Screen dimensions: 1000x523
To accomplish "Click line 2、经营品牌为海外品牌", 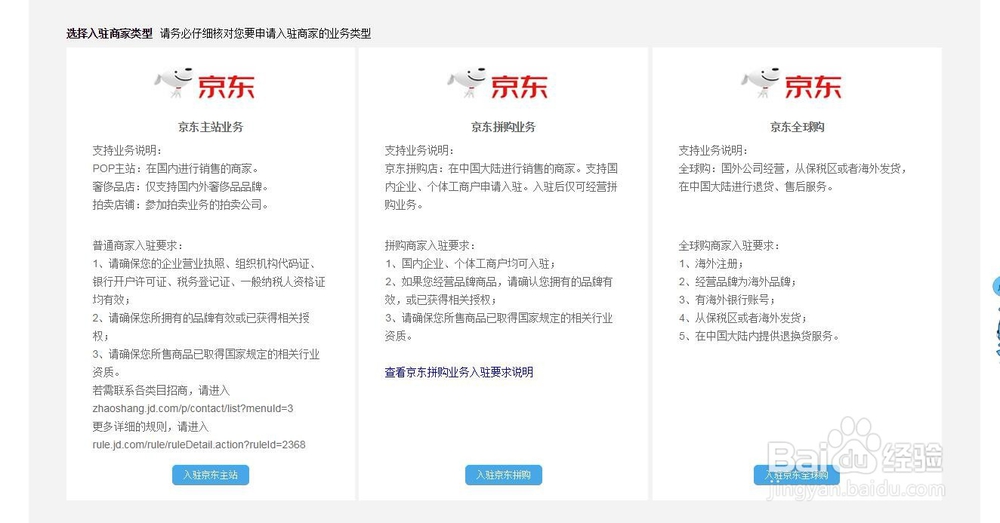I will pos(737,281).
